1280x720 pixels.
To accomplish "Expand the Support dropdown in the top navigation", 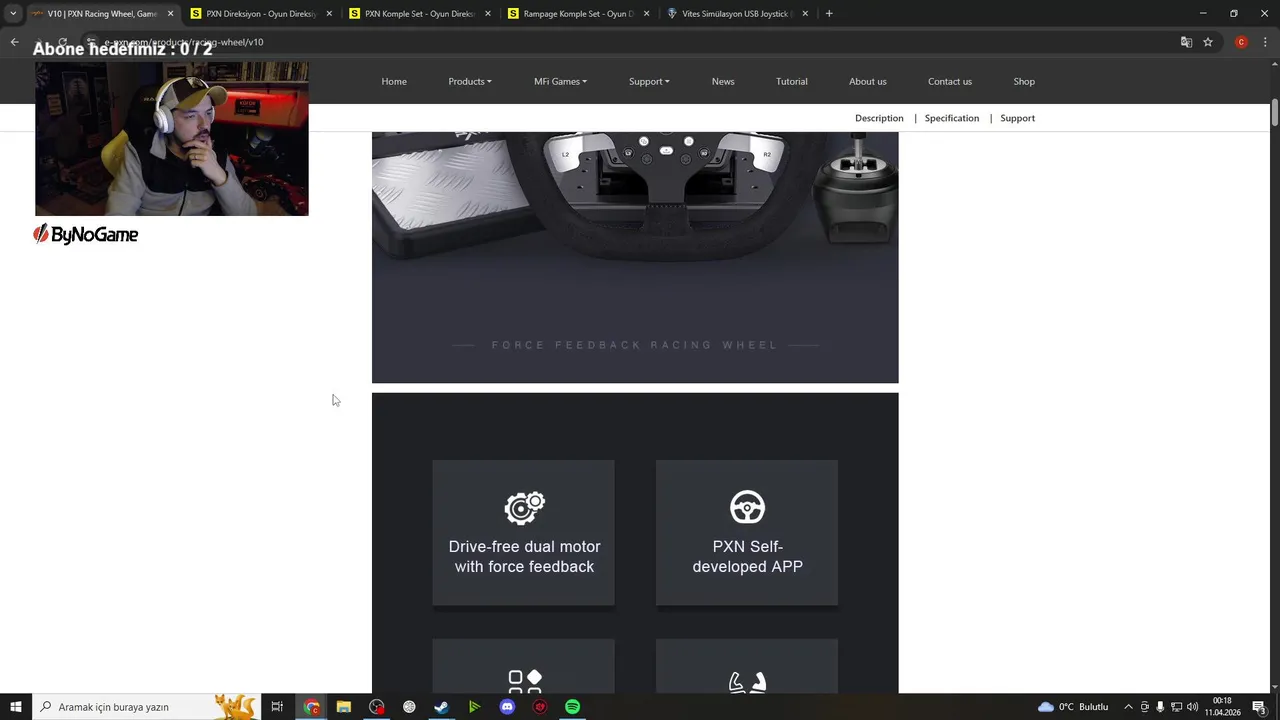I will click(649, 81).
